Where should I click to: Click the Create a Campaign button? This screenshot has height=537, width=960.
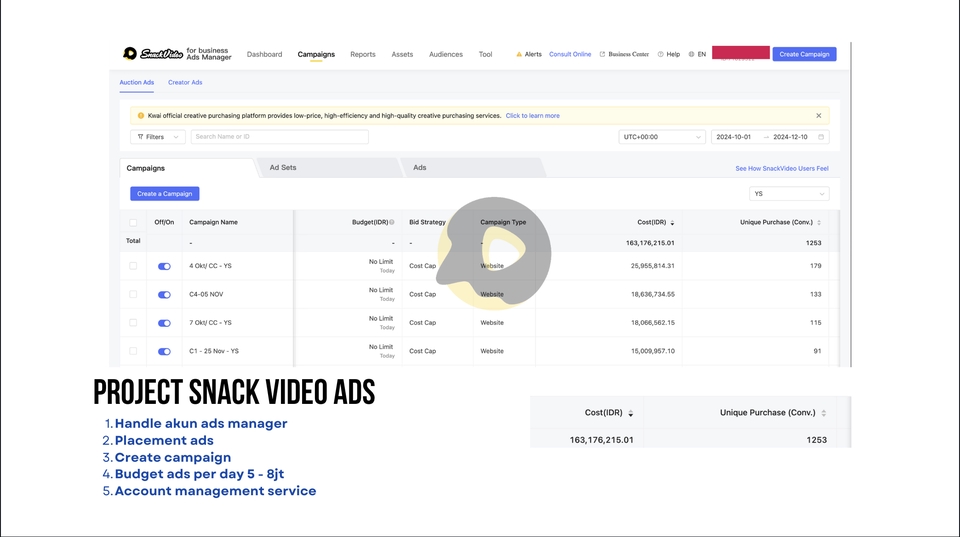[x=165, y=193]
